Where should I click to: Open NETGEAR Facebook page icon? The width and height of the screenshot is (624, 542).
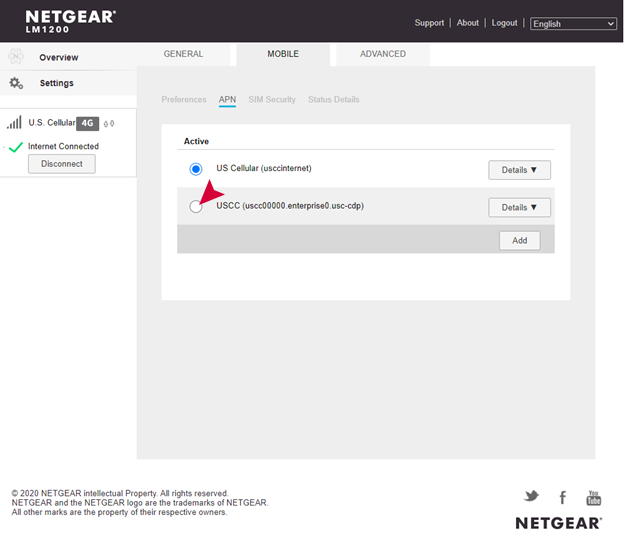562,497
